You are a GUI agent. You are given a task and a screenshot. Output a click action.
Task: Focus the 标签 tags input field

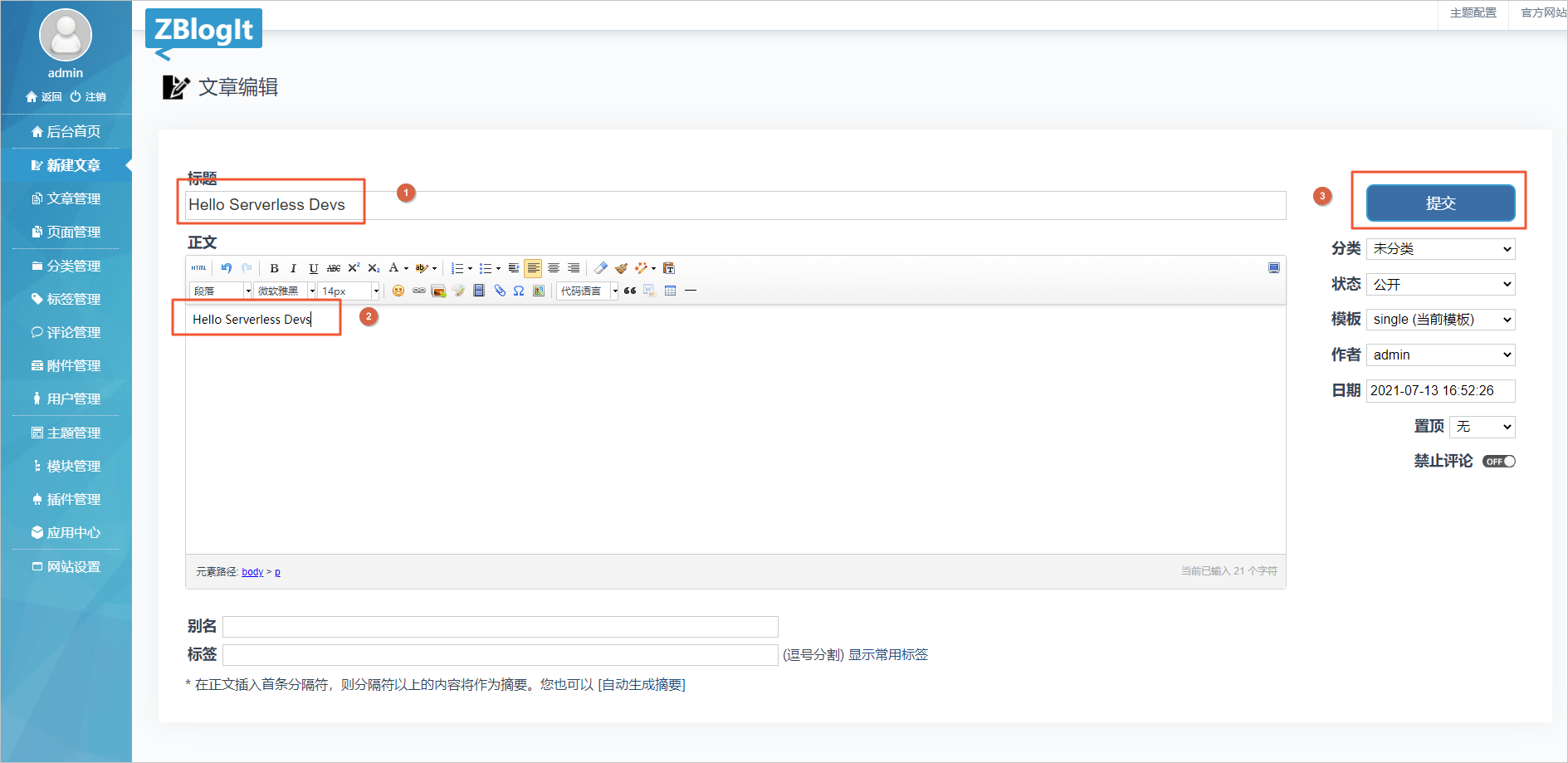pos(501,655)
